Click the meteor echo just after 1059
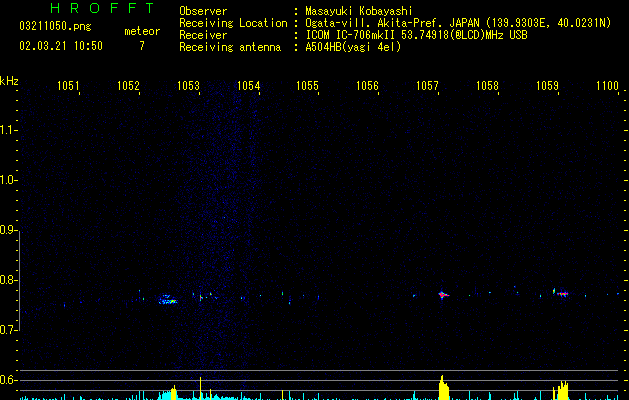Image resolution: width=629 pixels, height=400 pixels. (x=562, y=293)
